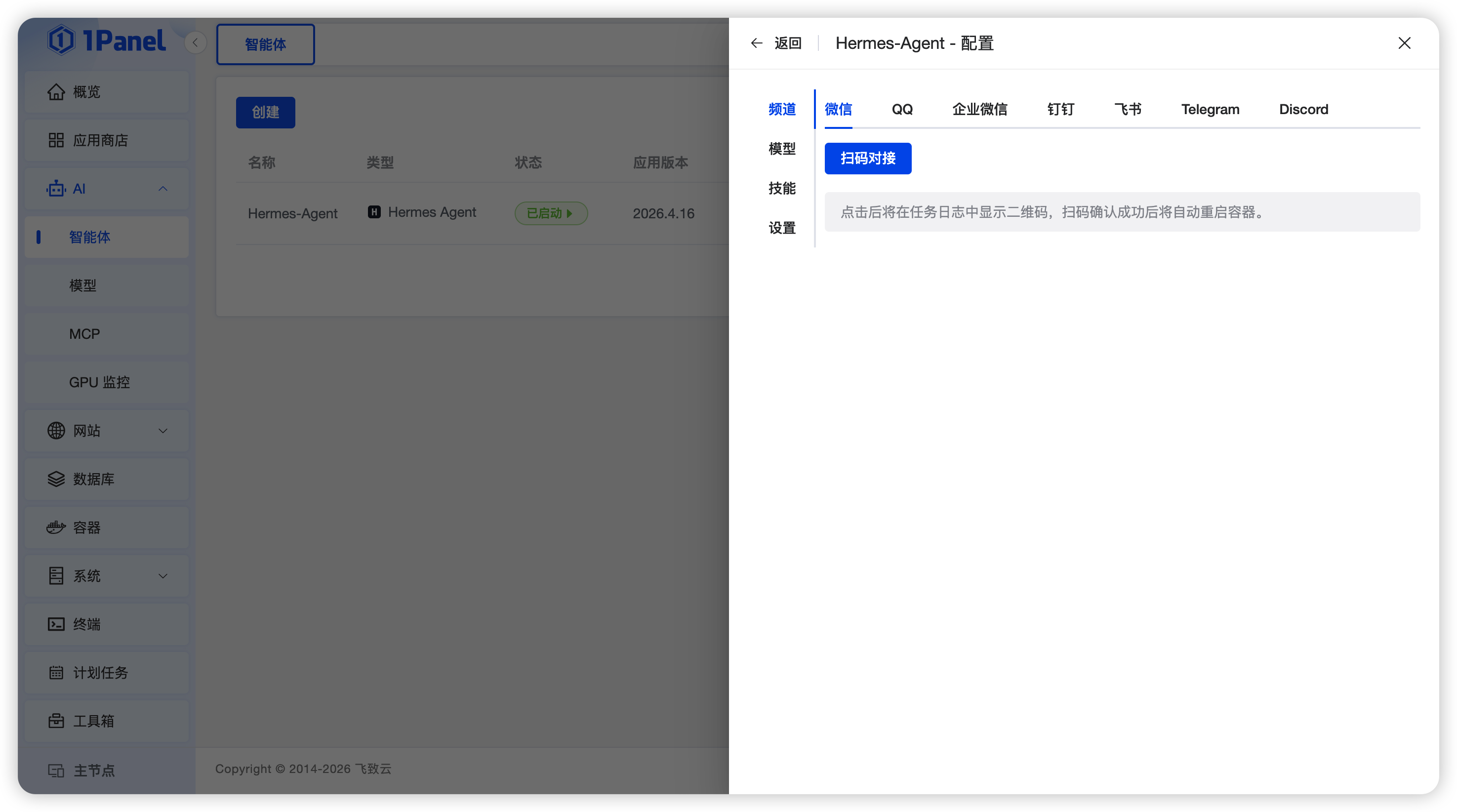The height and width of the screenshot is (812, 1457).
Task: Open MCP in the sidebar
Action: click(x=106, y=333)
